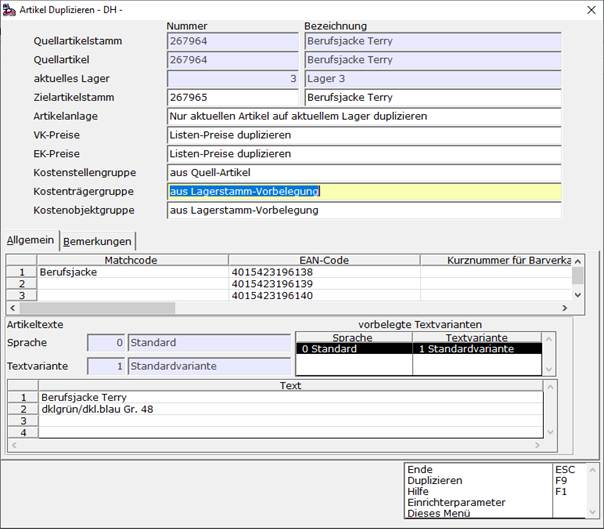The width and height of the screenshot is (604, 529).
Task: Select the 0 Standard language row
Action: coord(419,349)
